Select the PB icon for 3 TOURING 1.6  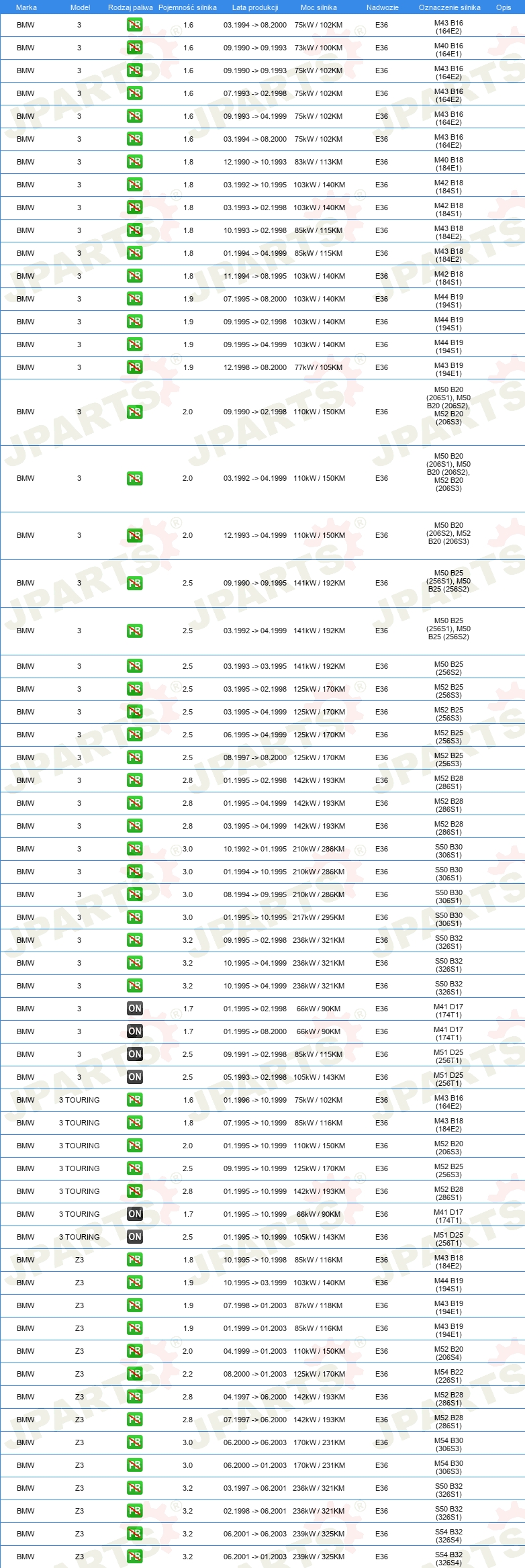click(134, 1100)
